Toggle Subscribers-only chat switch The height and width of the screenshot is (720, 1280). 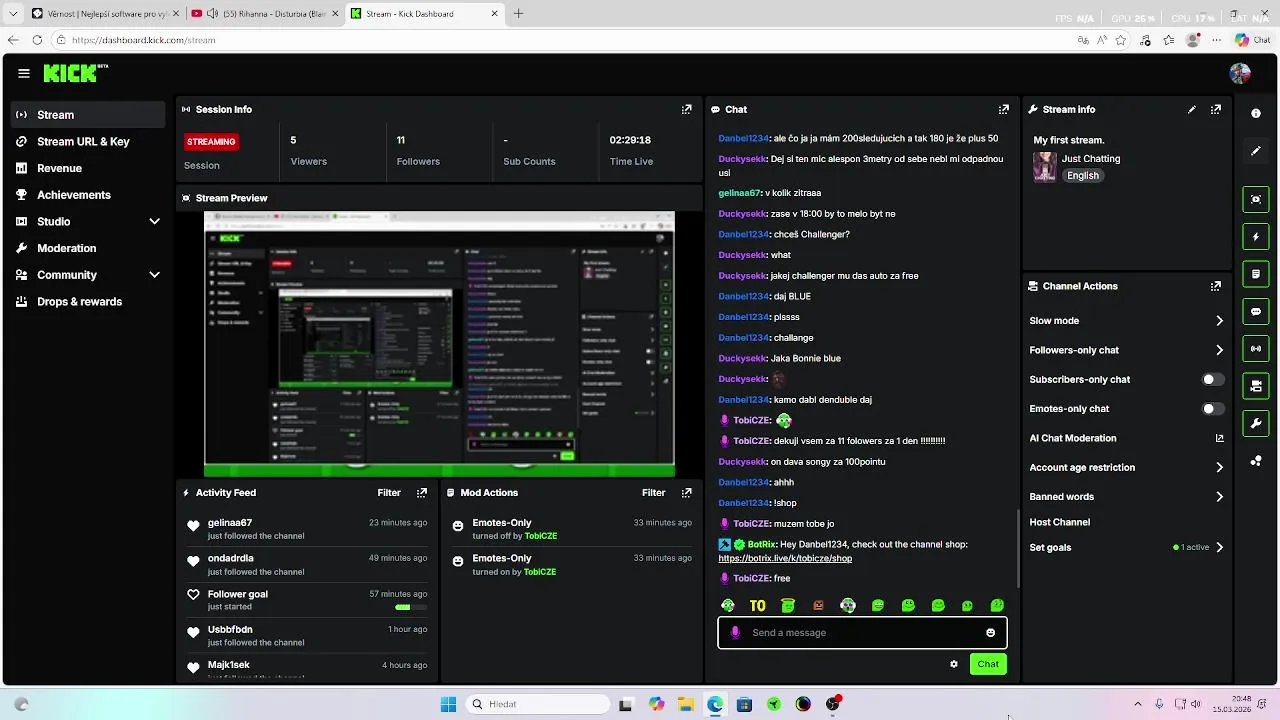[1211, 380]
